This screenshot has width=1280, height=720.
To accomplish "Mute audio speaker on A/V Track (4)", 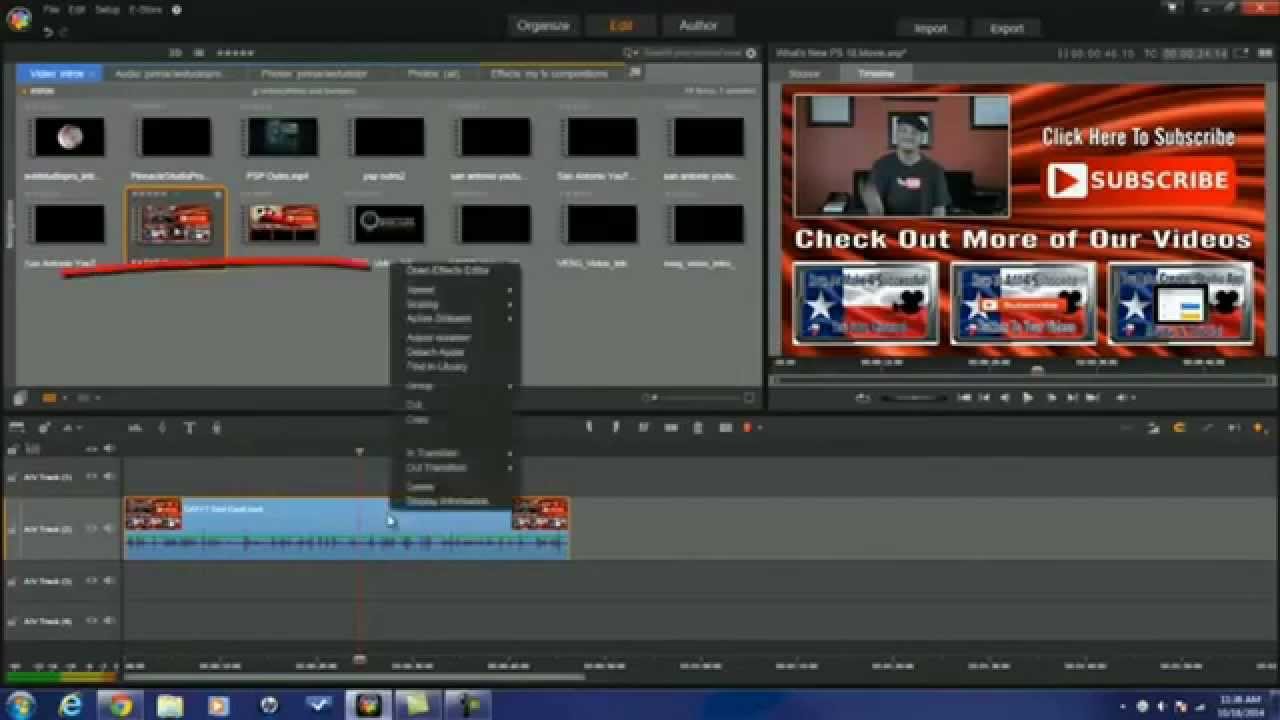I will click(x=109, y=621).
